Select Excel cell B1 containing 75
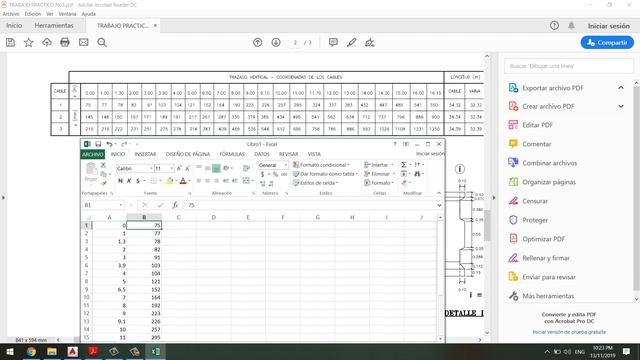640x360 pixels. click(144, 225)
